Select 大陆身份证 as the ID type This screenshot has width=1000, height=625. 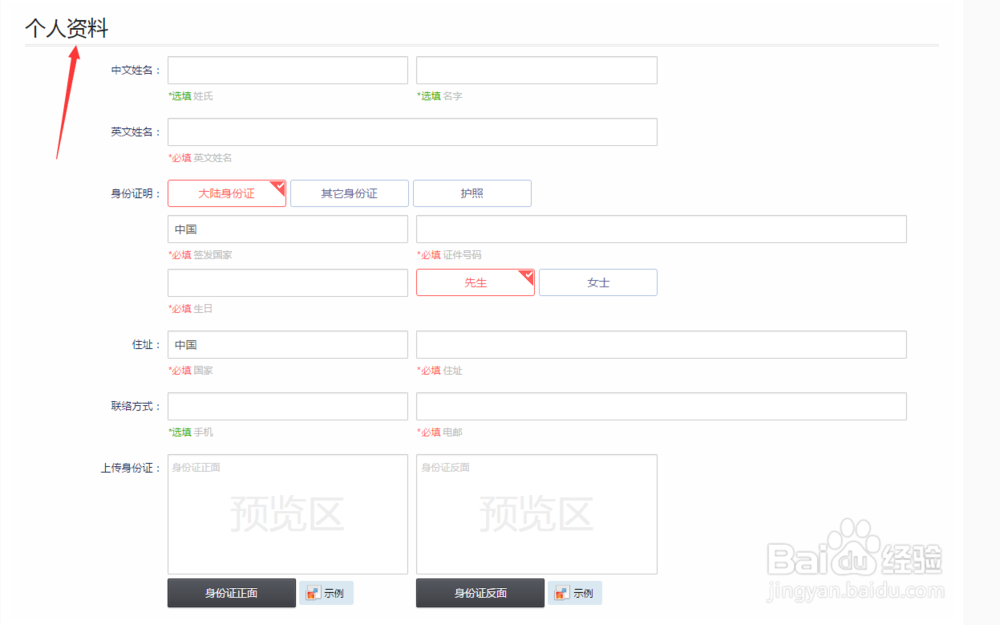click(x=226, y=193)
